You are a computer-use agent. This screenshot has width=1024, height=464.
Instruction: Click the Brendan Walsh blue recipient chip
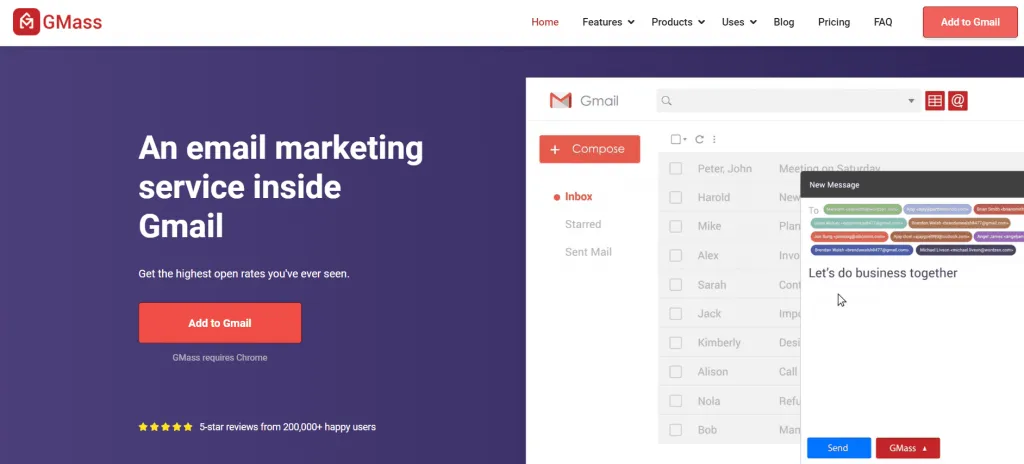(861, 250)
